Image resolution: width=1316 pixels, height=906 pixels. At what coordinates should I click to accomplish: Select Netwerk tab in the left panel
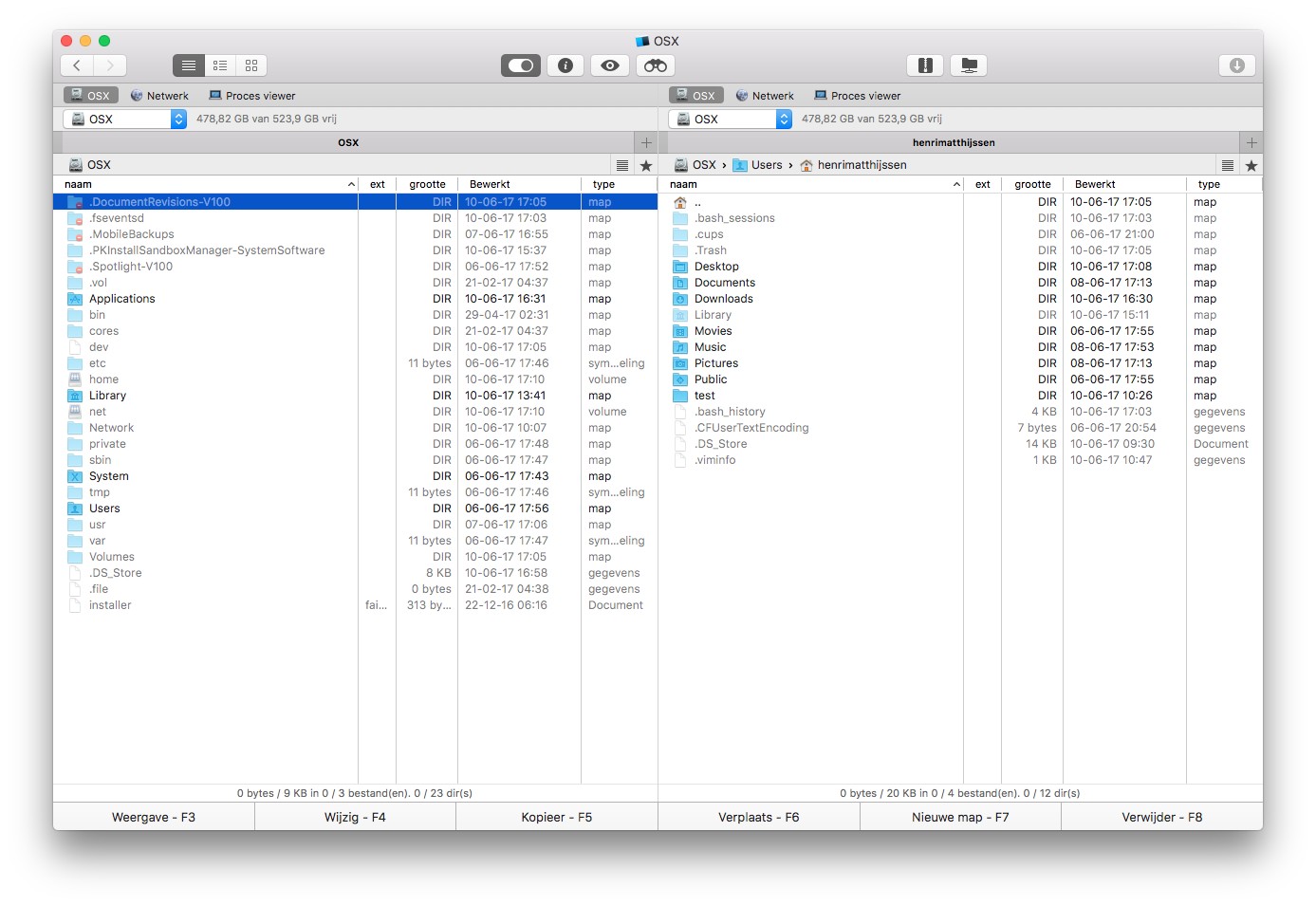click(159, 96)
